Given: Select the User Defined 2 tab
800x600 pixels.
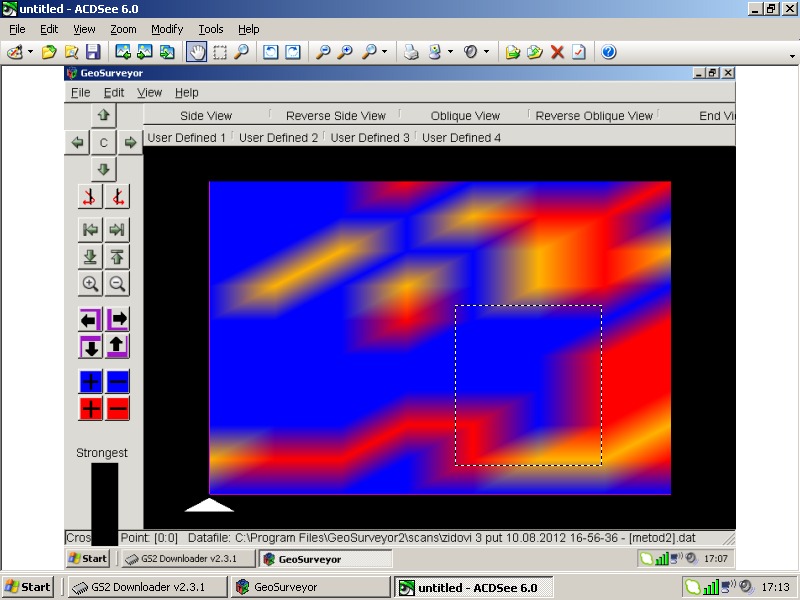Looking at the screenshot, I should (x=278, y=138).
